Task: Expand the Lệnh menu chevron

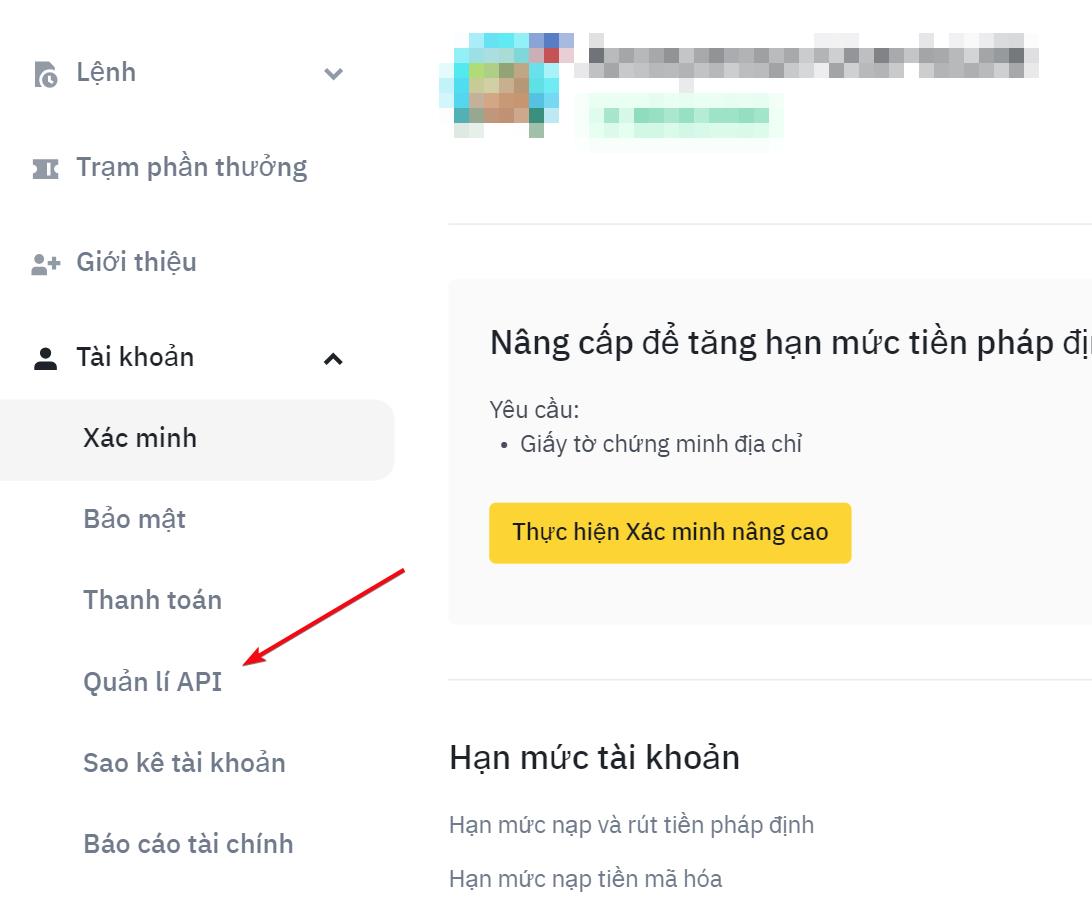Action: coord(334,73)
